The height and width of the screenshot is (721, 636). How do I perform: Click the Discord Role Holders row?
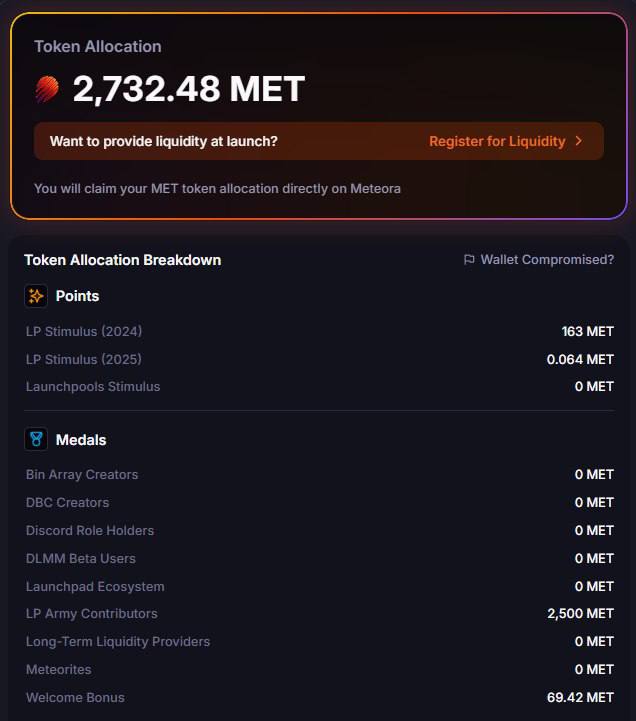319,530
